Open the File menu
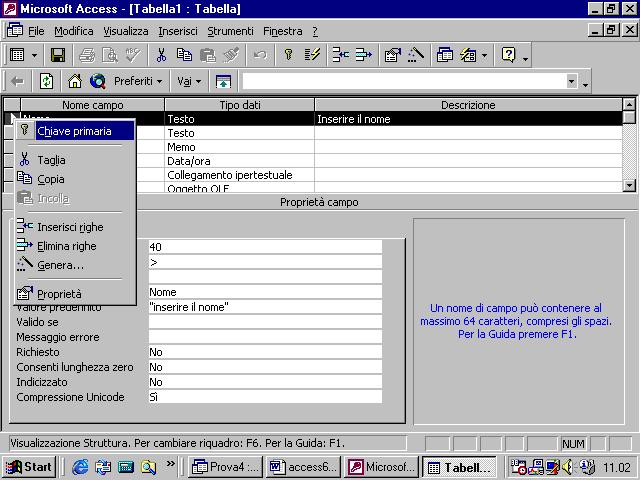The width and height of the screenshot is (640, 480). click(x=36, y=31)
